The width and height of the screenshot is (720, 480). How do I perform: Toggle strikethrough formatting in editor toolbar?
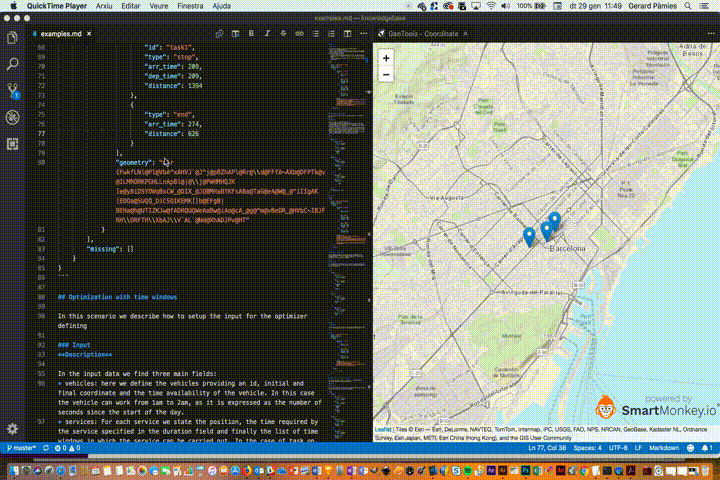click(x=283, y=34)
